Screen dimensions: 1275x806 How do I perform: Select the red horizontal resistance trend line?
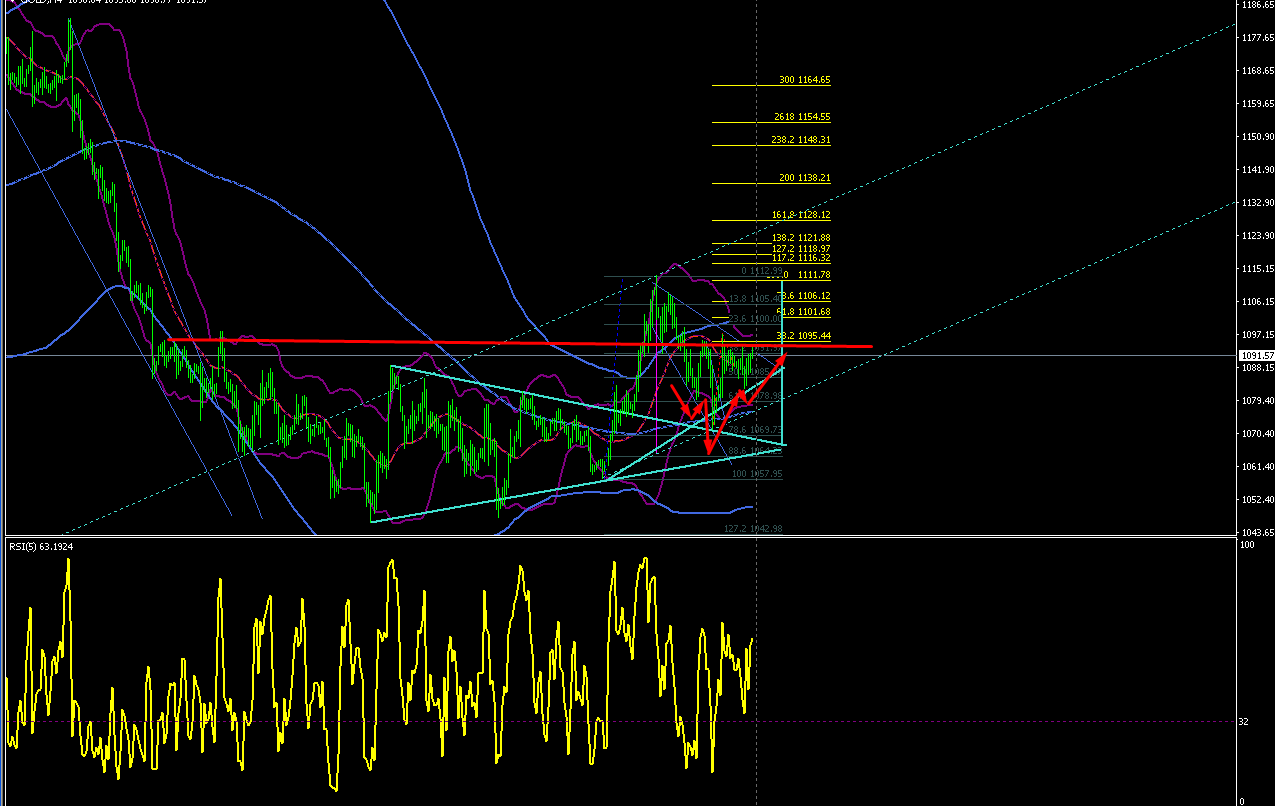tap(520, 343)
